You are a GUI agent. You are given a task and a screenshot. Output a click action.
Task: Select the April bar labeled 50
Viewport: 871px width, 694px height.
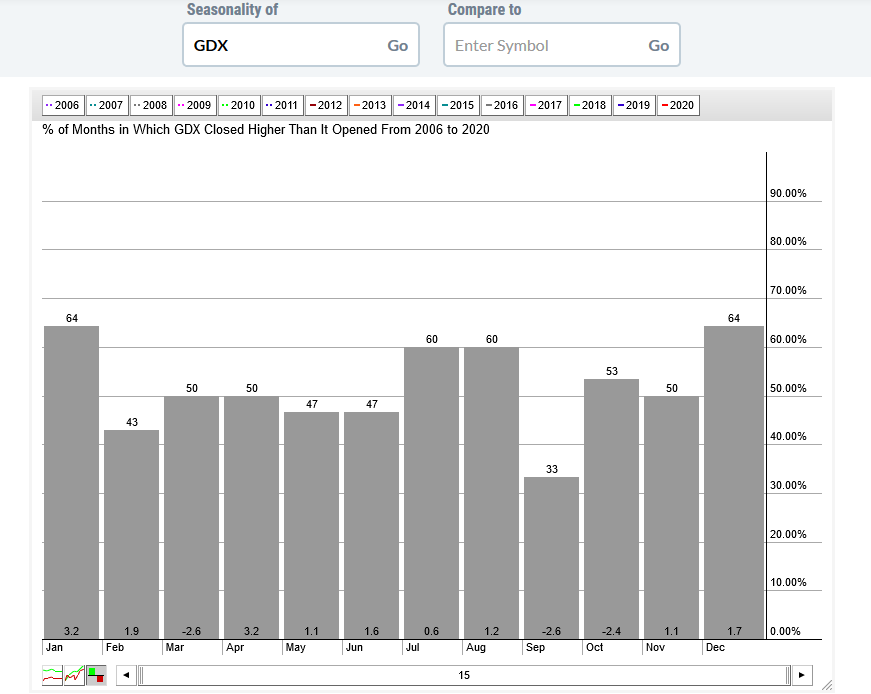252,517
